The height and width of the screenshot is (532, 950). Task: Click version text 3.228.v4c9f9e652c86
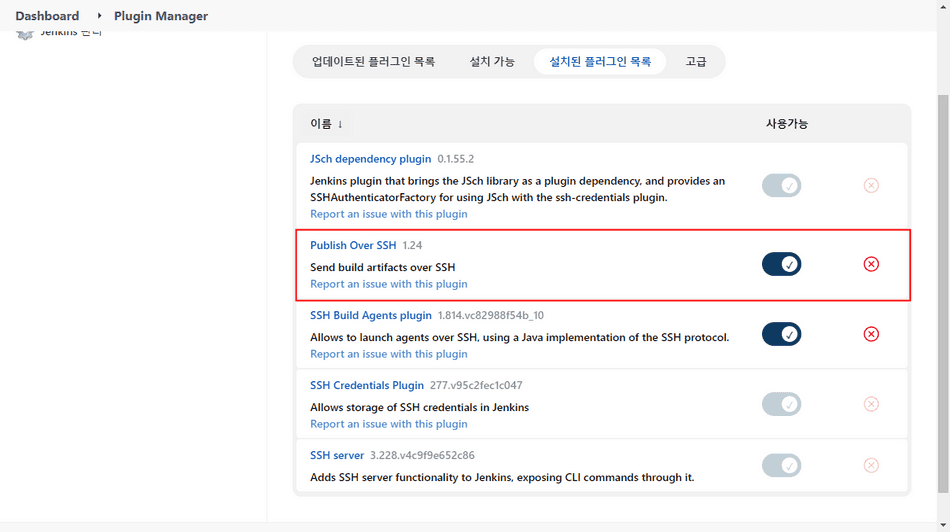click(x=422, y=455)
